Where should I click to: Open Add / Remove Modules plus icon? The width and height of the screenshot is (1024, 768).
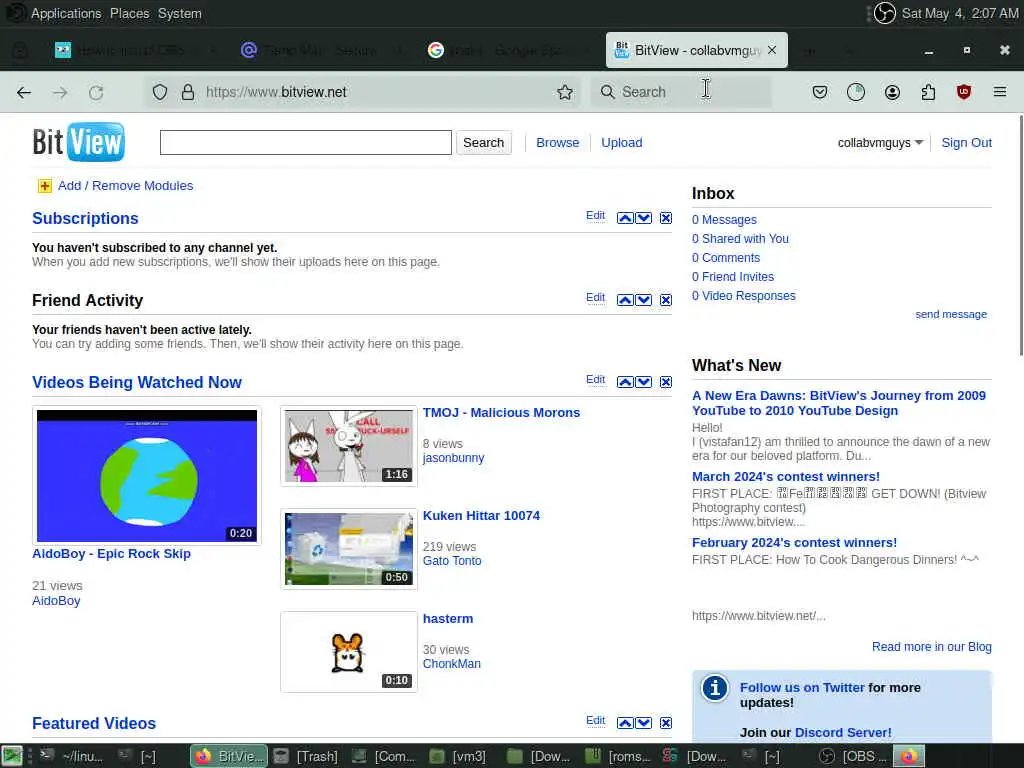pyautogui.click(x=44, y=186)
